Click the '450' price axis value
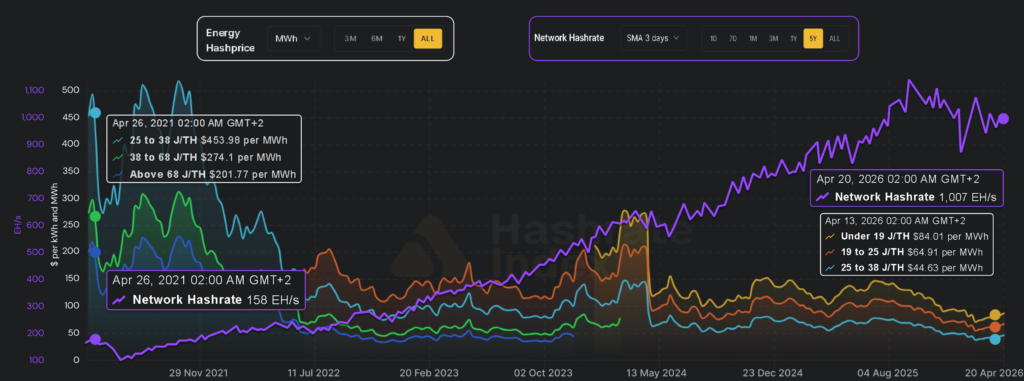This screenshot has height=381, width=1024. pyautogui.click(x=72, y=117)
